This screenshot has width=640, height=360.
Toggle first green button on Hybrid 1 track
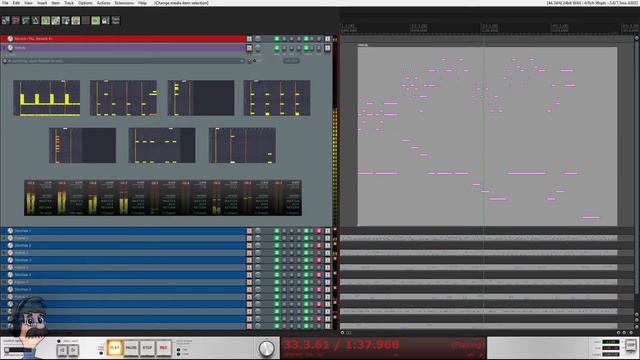(x=277, y=238)
